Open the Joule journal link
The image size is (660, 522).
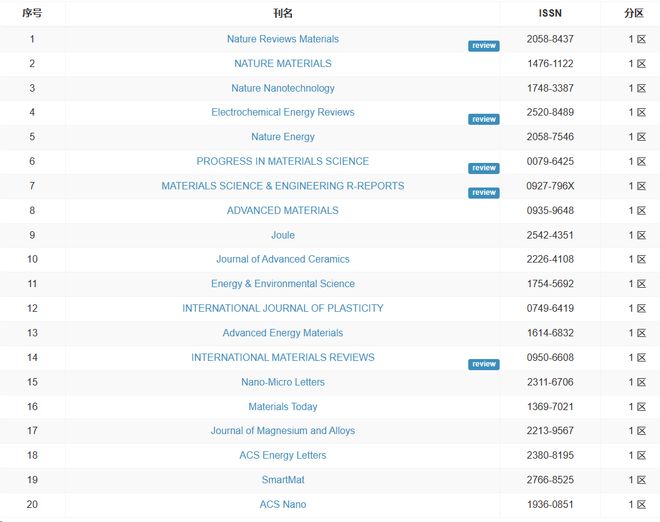(x=282, y=235)
